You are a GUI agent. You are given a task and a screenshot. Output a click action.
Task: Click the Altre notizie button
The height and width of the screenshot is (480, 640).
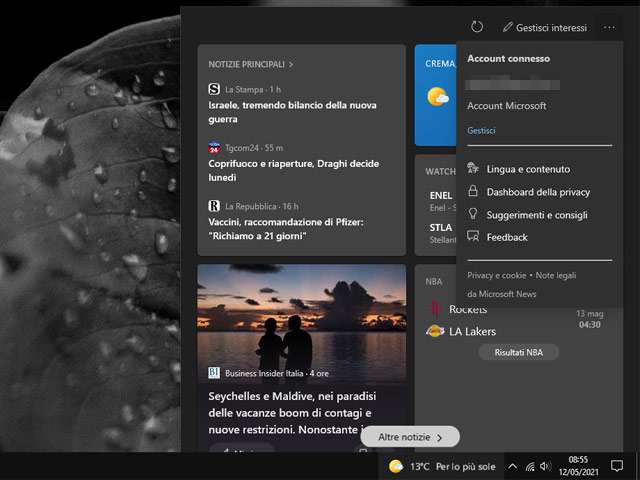point(410,437)
